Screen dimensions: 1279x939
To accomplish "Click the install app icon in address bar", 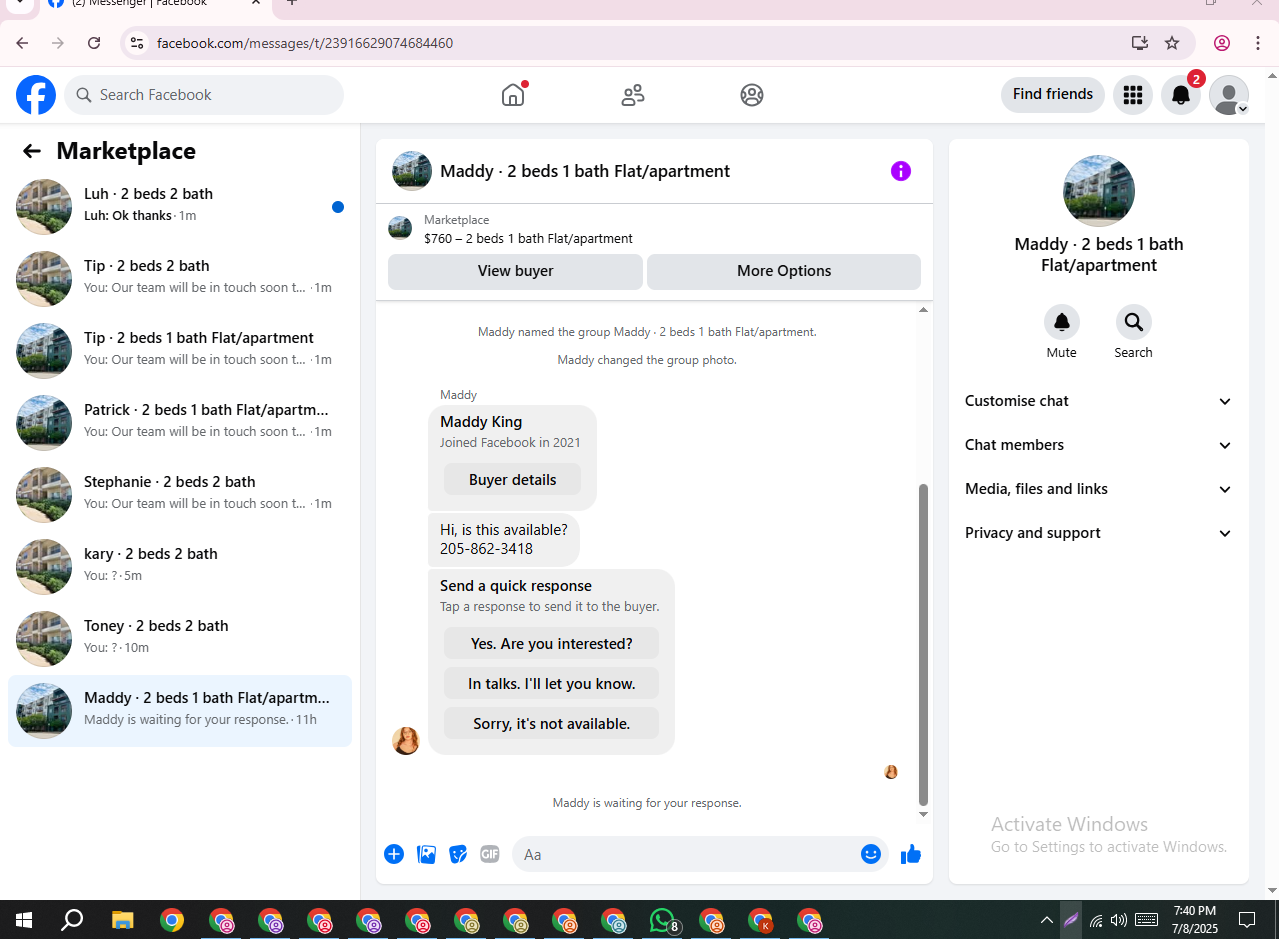I will point(1140,43).
